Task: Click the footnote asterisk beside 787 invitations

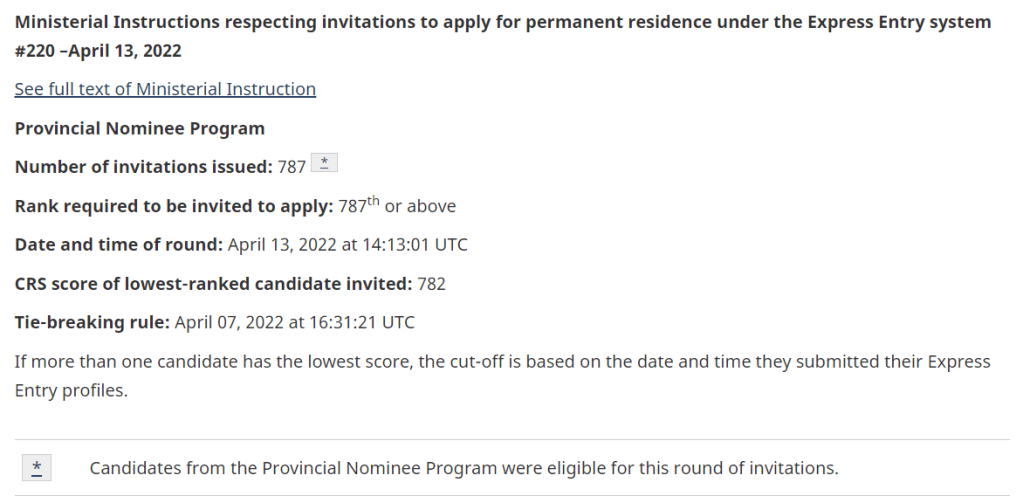Action: point(324,164)
